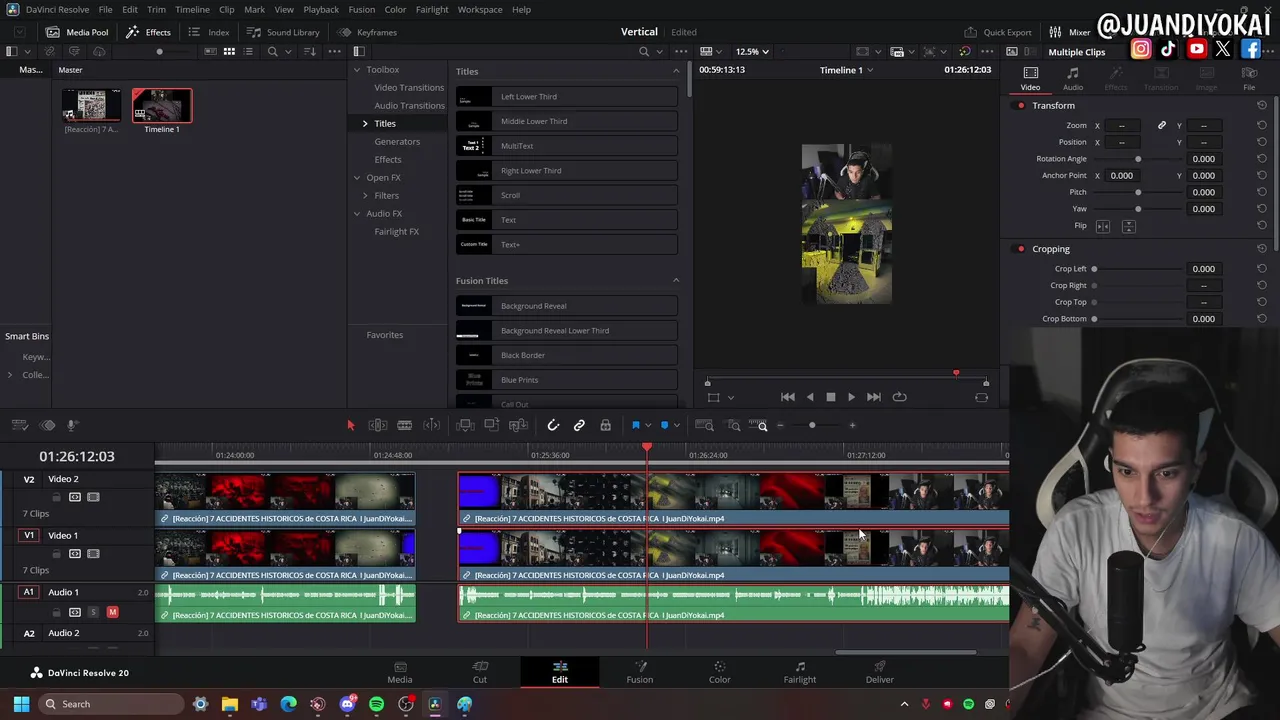Screen dimensions: 1280x720
Task: Expand the Titles category arrow
Action: (x=365, y=124)
